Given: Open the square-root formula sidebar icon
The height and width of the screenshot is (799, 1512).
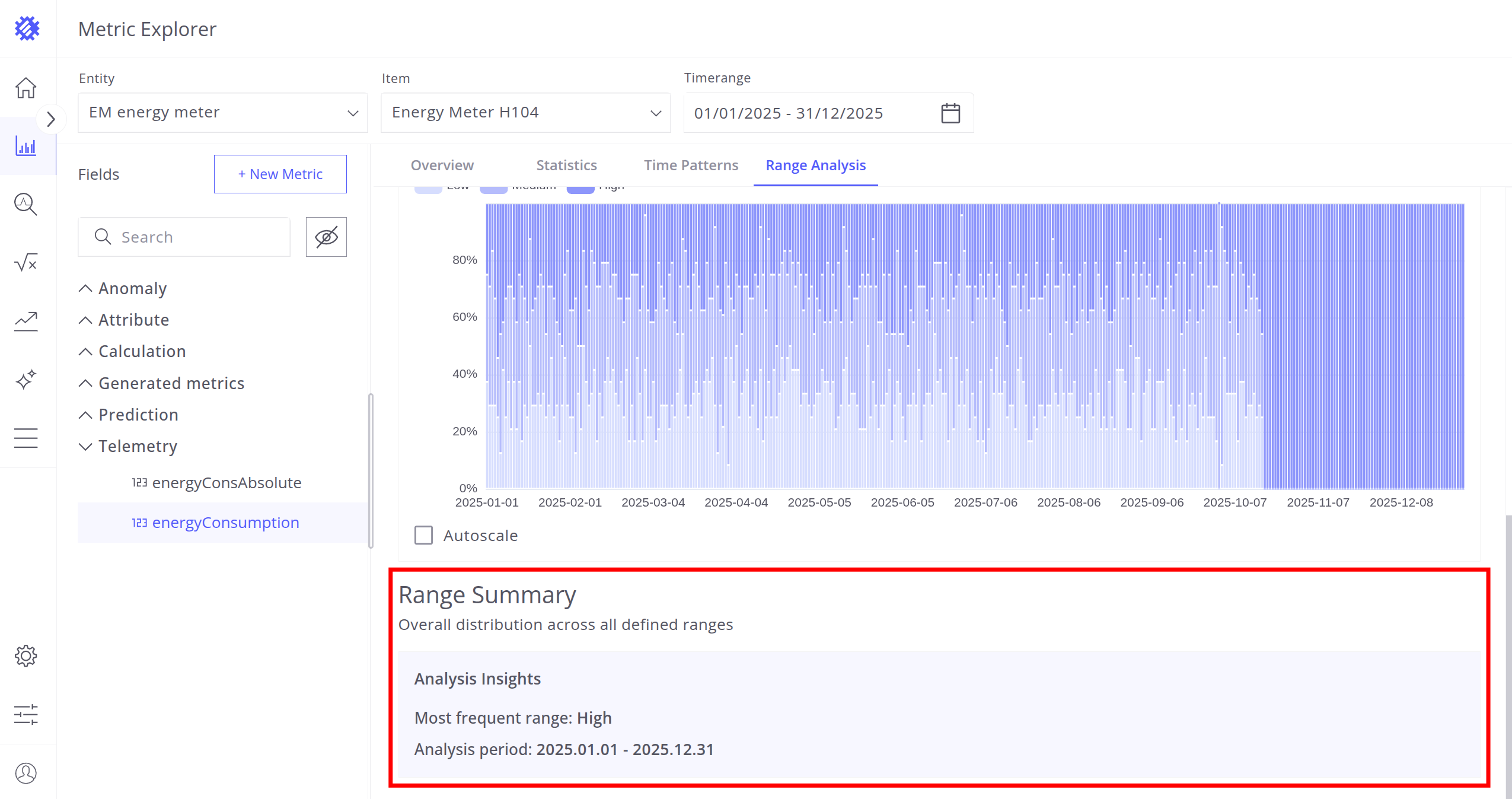Looking at the screenshot, I should (25, 262).
